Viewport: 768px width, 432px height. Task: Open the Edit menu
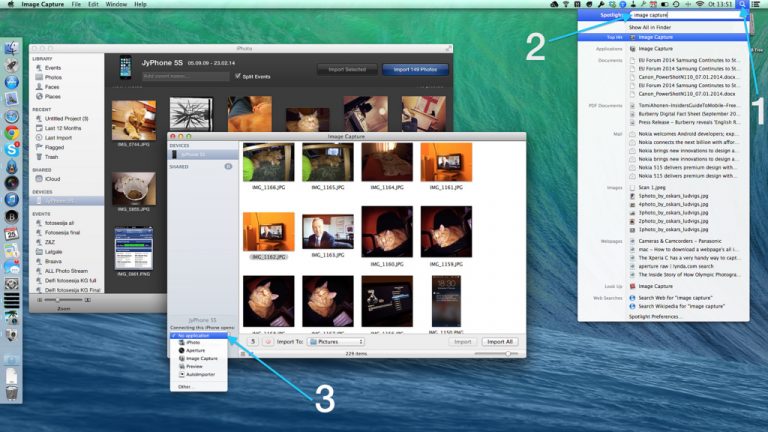tap(93, 4)
